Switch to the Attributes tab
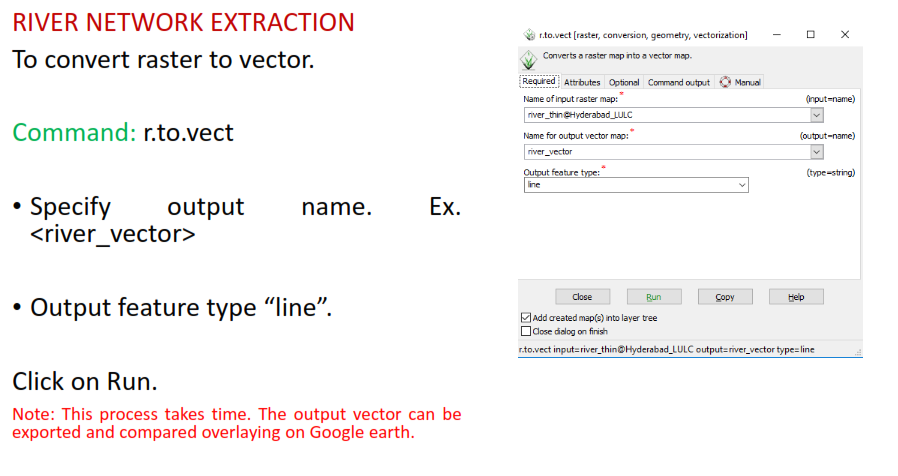The height and width of the screenshot is (476, 898). pyautogui.click(x=582, y=82)
